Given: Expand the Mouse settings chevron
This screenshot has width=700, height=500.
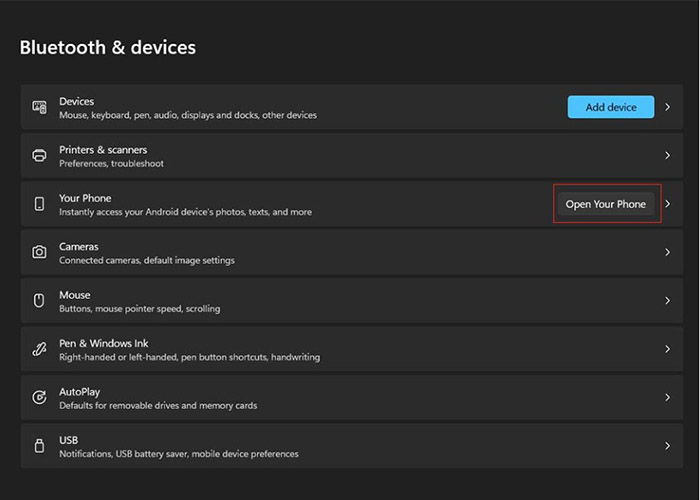Looking at the screenshot, I should (667, 300).
